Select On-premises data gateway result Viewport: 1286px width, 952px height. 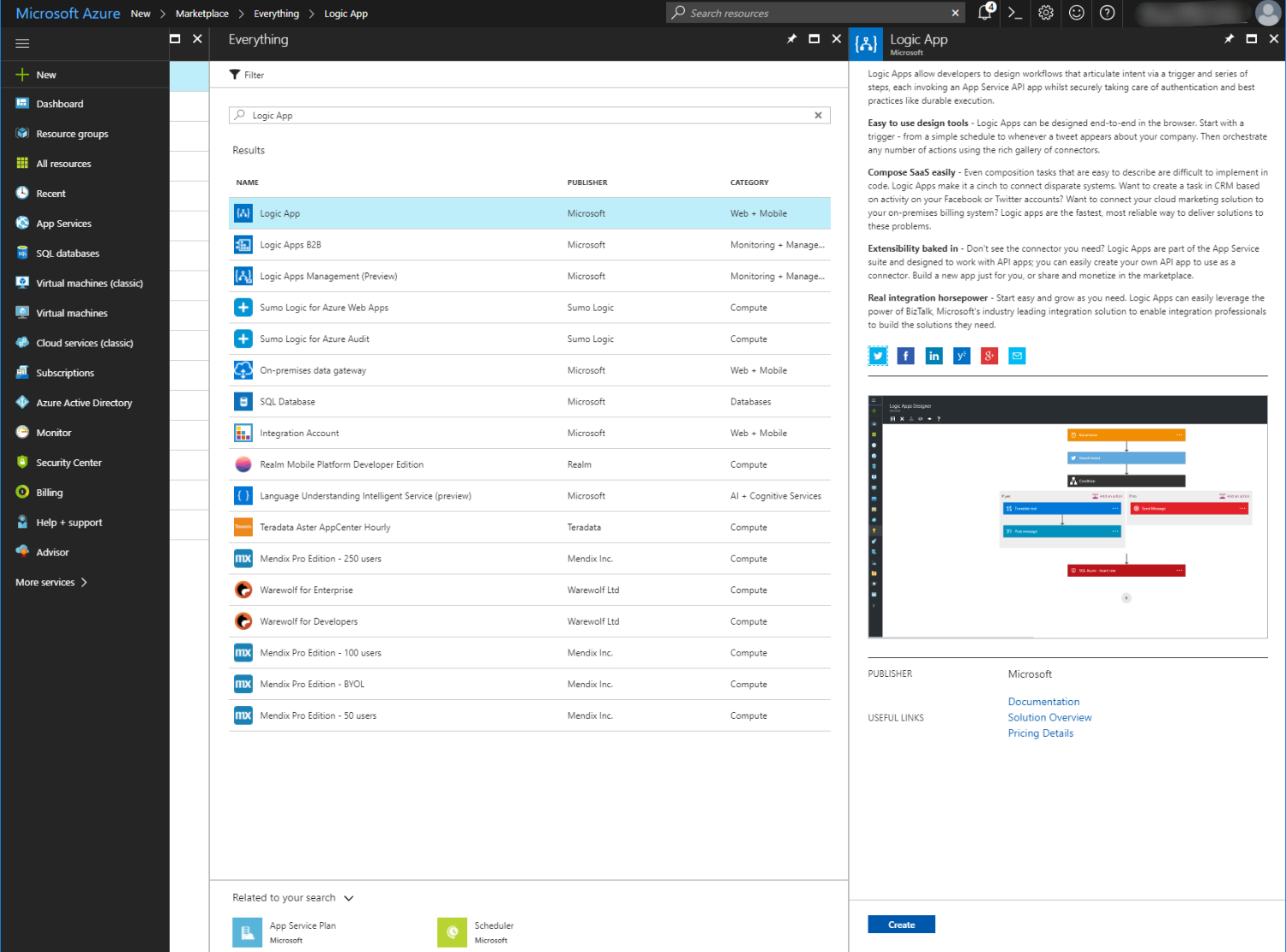click(530, 370)
